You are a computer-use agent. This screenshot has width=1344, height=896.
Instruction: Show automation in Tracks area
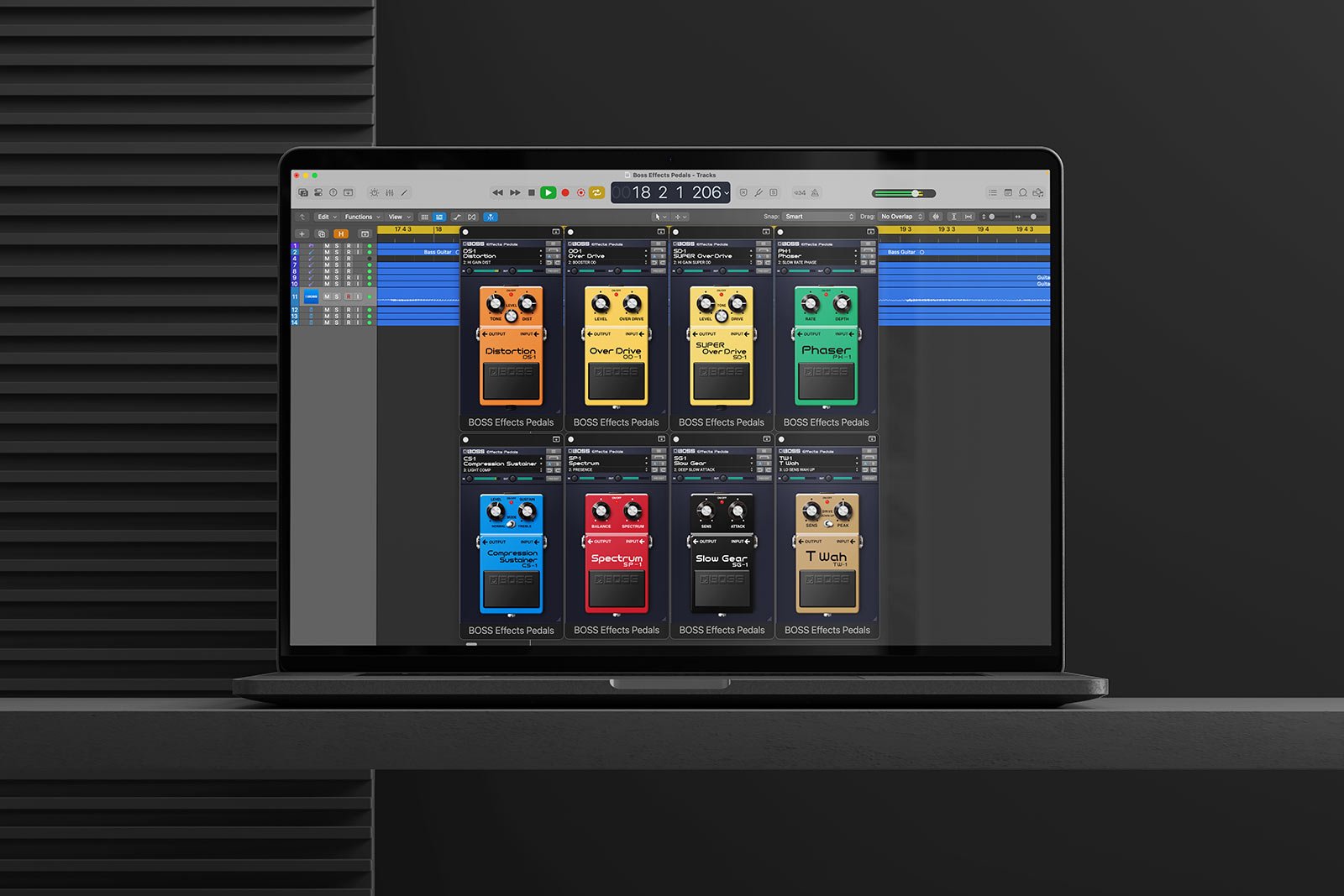[x=457, y=217]
